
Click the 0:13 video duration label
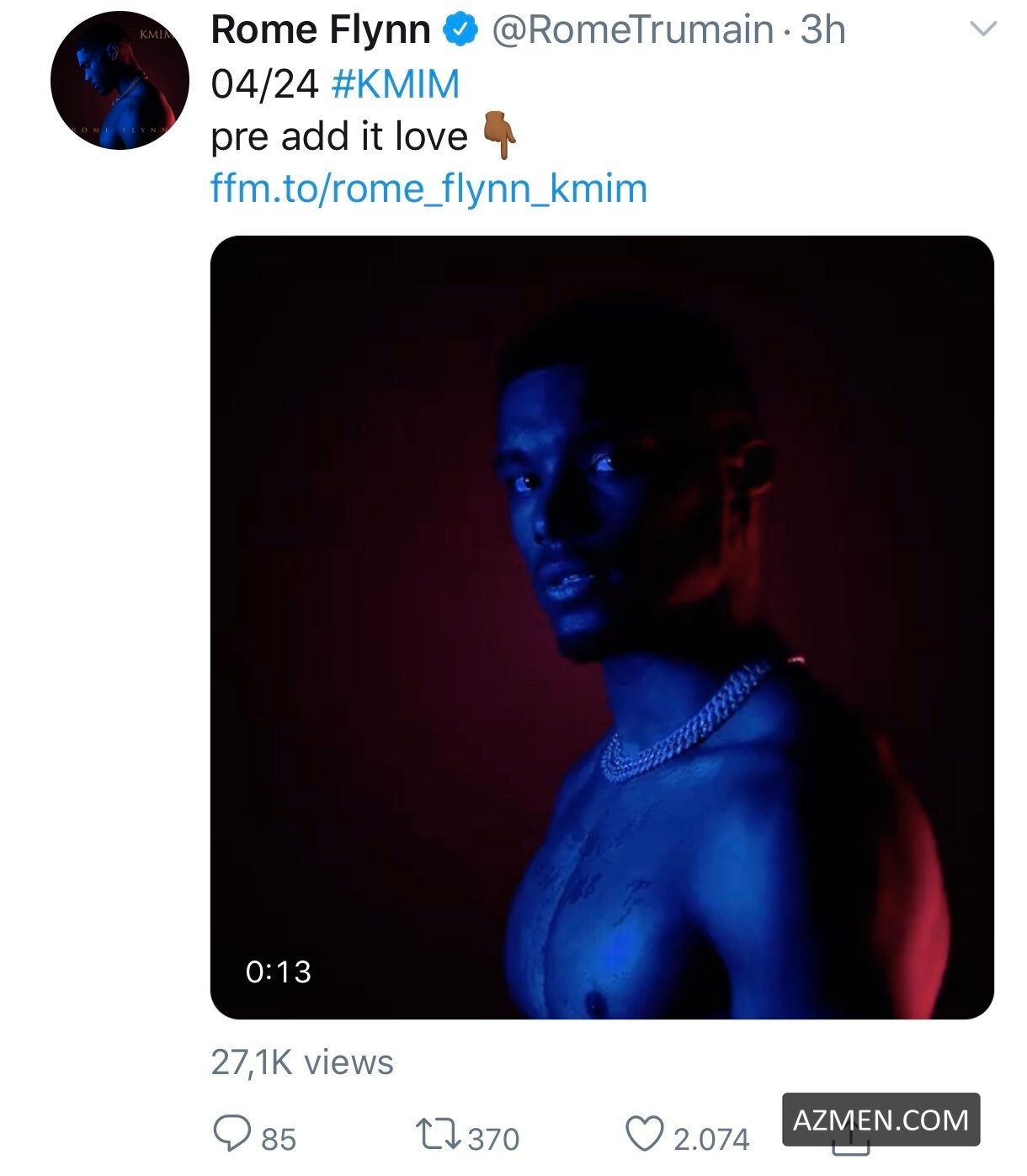[278, 971]
